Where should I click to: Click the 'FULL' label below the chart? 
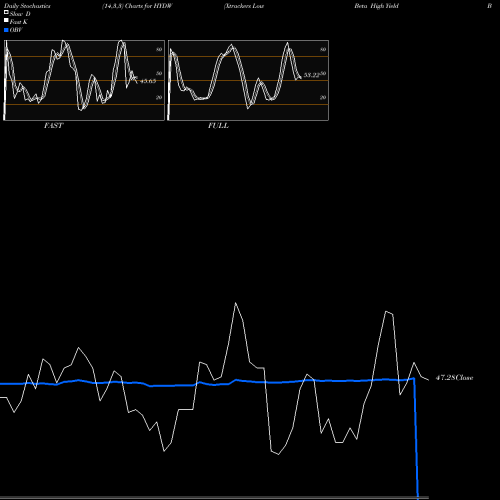(x=218, y=126)
